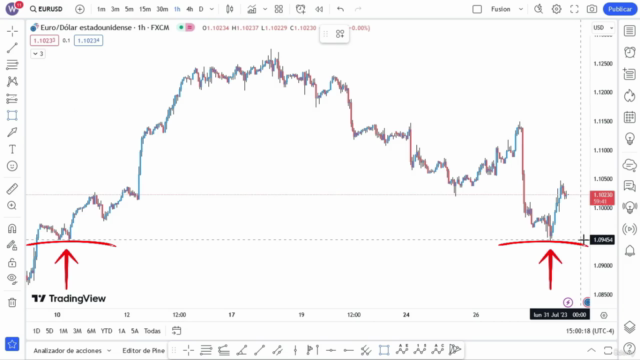The image size is (640, 360).
Task: Open ideas lightbulb panel
Action: coord(630,139)
